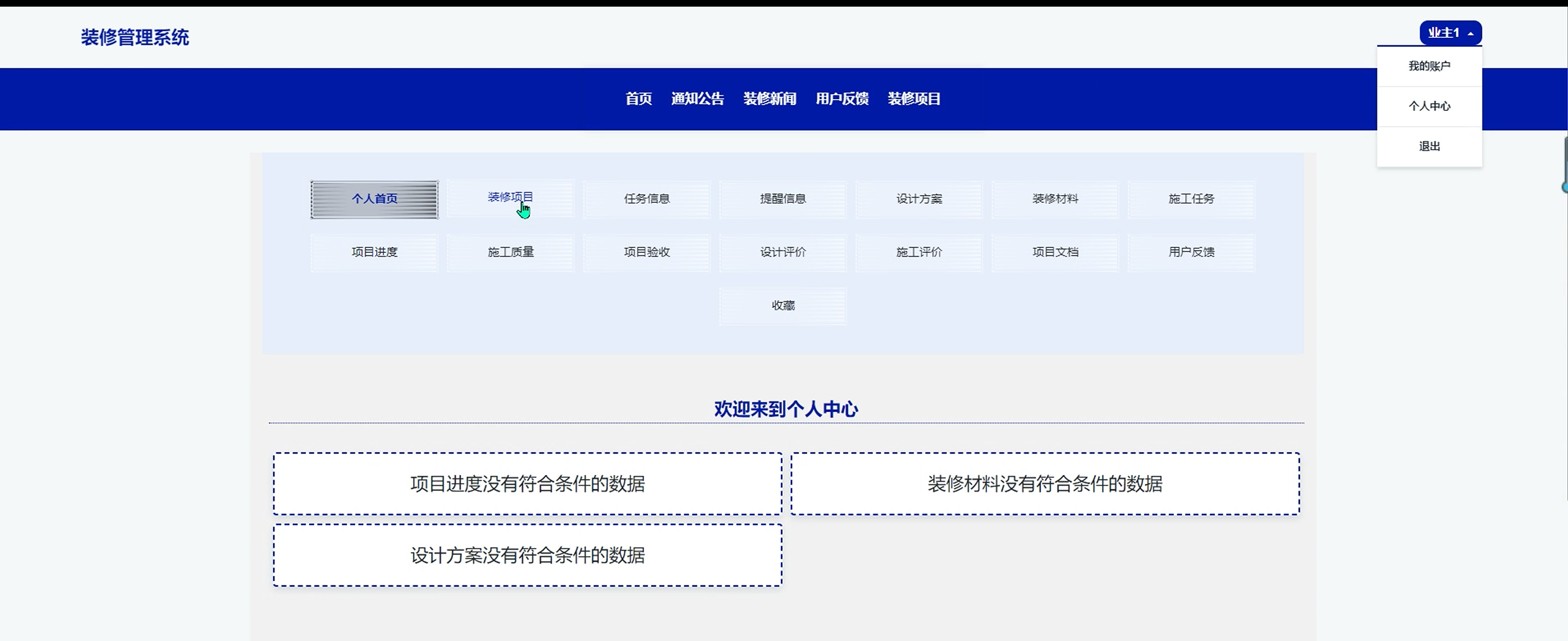Switch to the 施工任务 tab
Viewport: 1568px width, 641px height.
(x=1191, y=199)
